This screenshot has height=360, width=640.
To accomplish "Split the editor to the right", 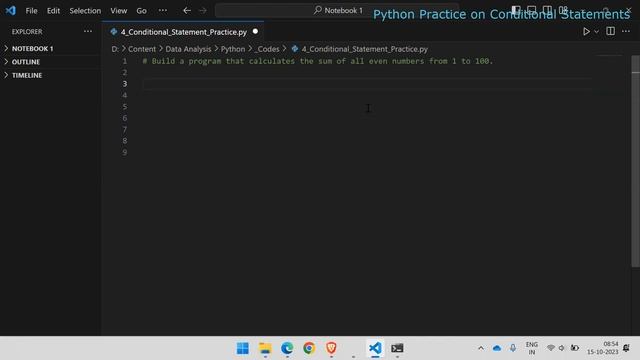I will (610, 31).
